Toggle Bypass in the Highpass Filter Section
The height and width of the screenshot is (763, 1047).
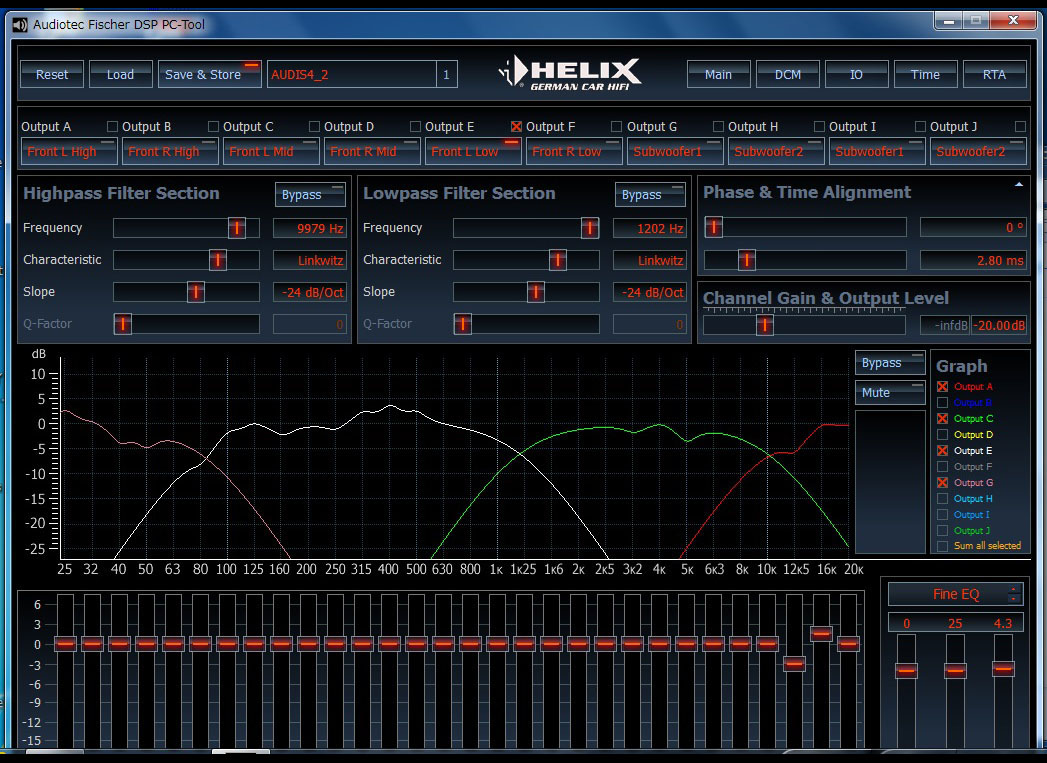[x=310, y=194]
